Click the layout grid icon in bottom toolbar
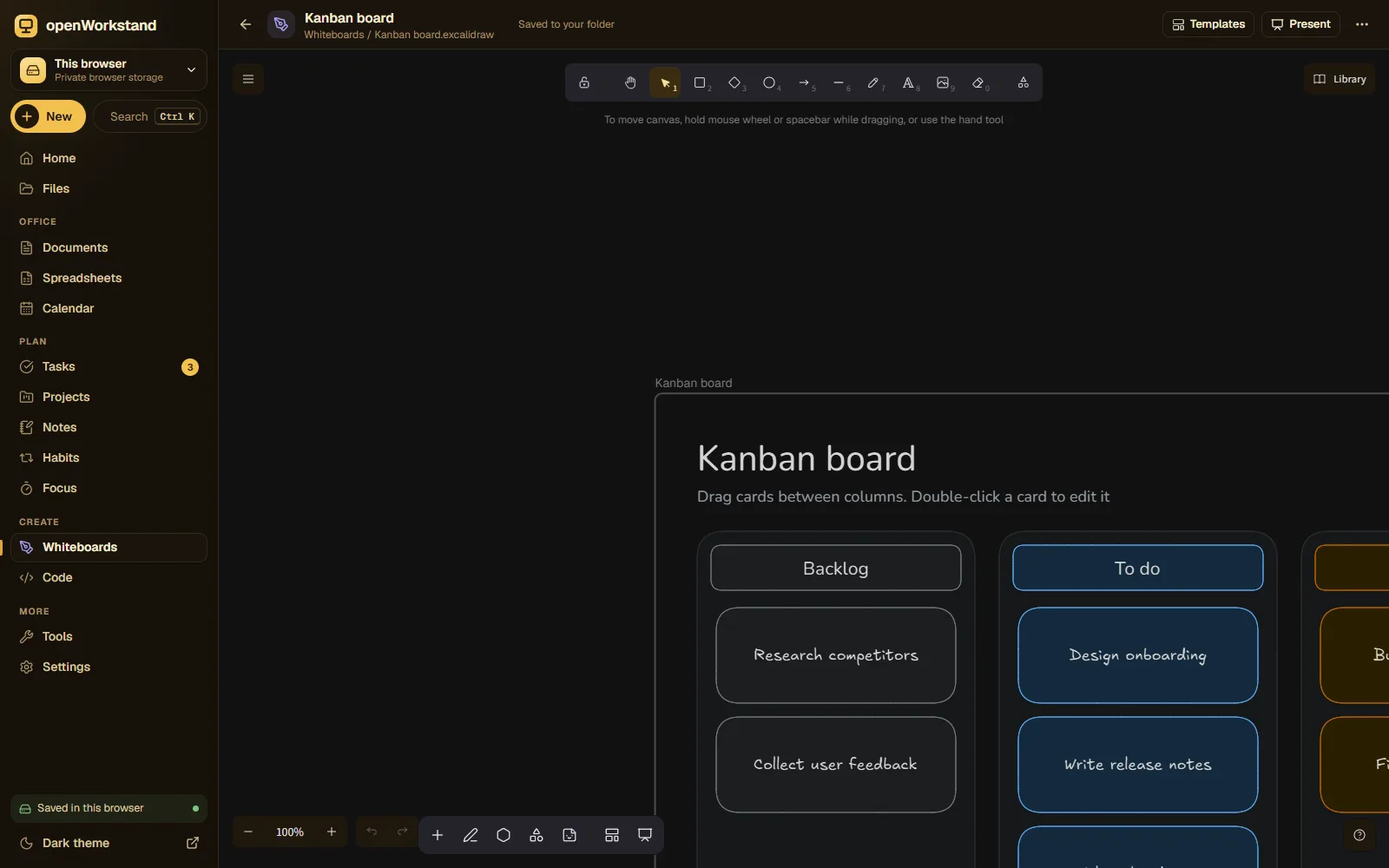The height and width of the screenshot is (868, 1389). (x=612, y=835)
